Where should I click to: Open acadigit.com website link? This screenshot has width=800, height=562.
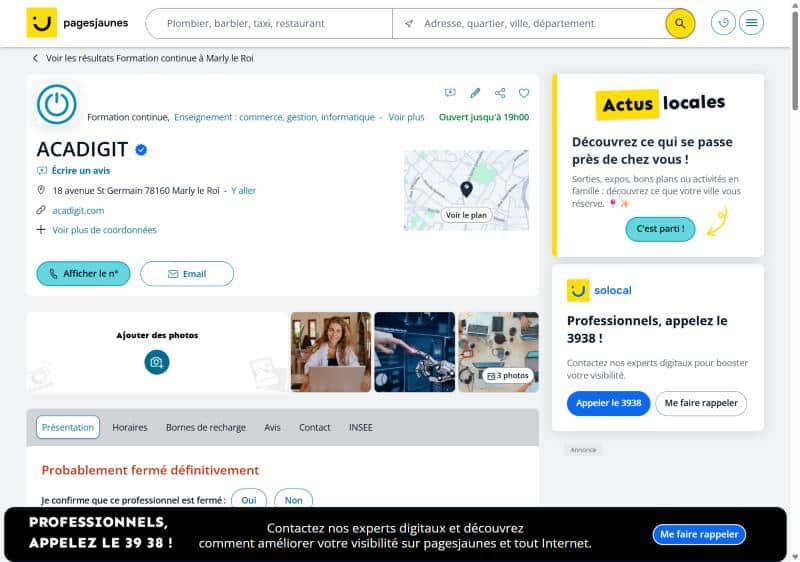coord(78,210)
